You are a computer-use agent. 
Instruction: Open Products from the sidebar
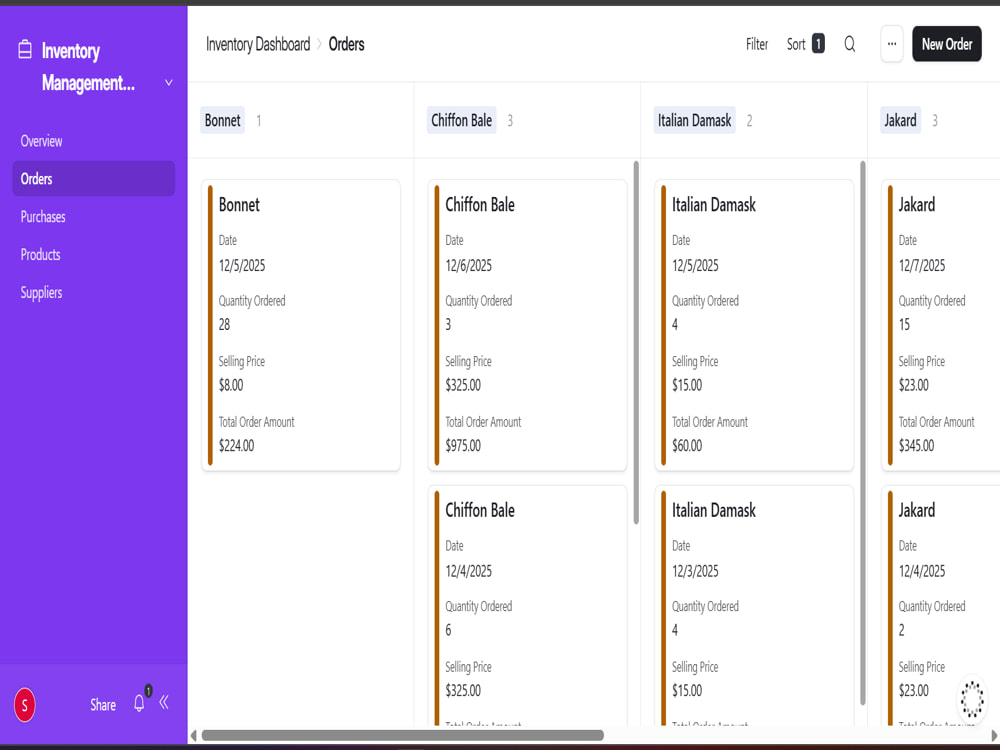pyautogui.click(x=40, y=254)
